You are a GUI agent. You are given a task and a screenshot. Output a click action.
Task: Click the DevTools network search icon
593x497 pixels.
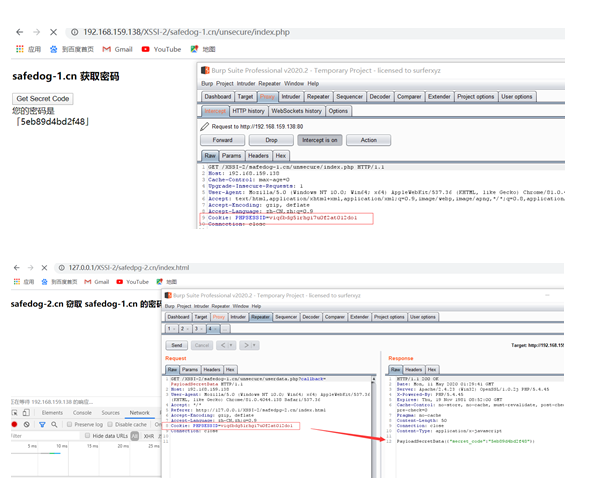[54, 424]
